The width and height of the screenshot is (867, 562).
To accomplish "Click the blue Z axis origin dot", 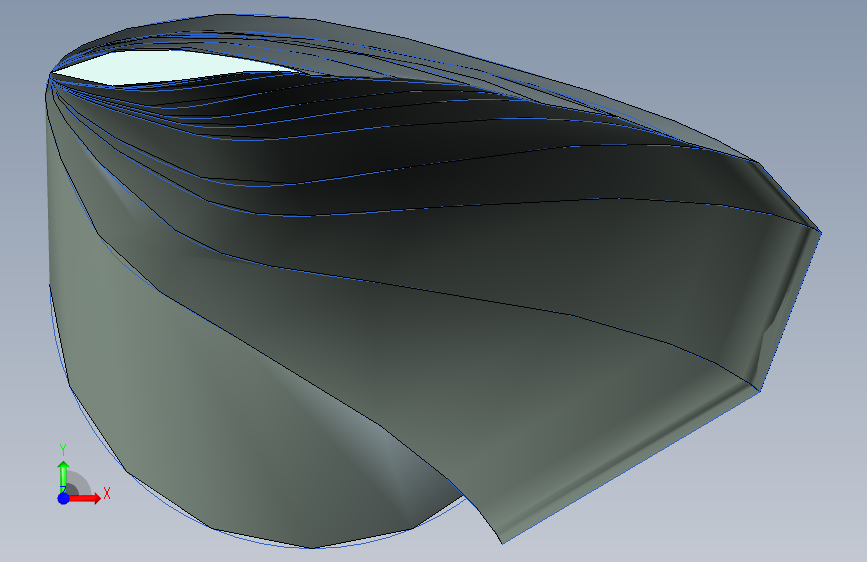I will point(63,498).
